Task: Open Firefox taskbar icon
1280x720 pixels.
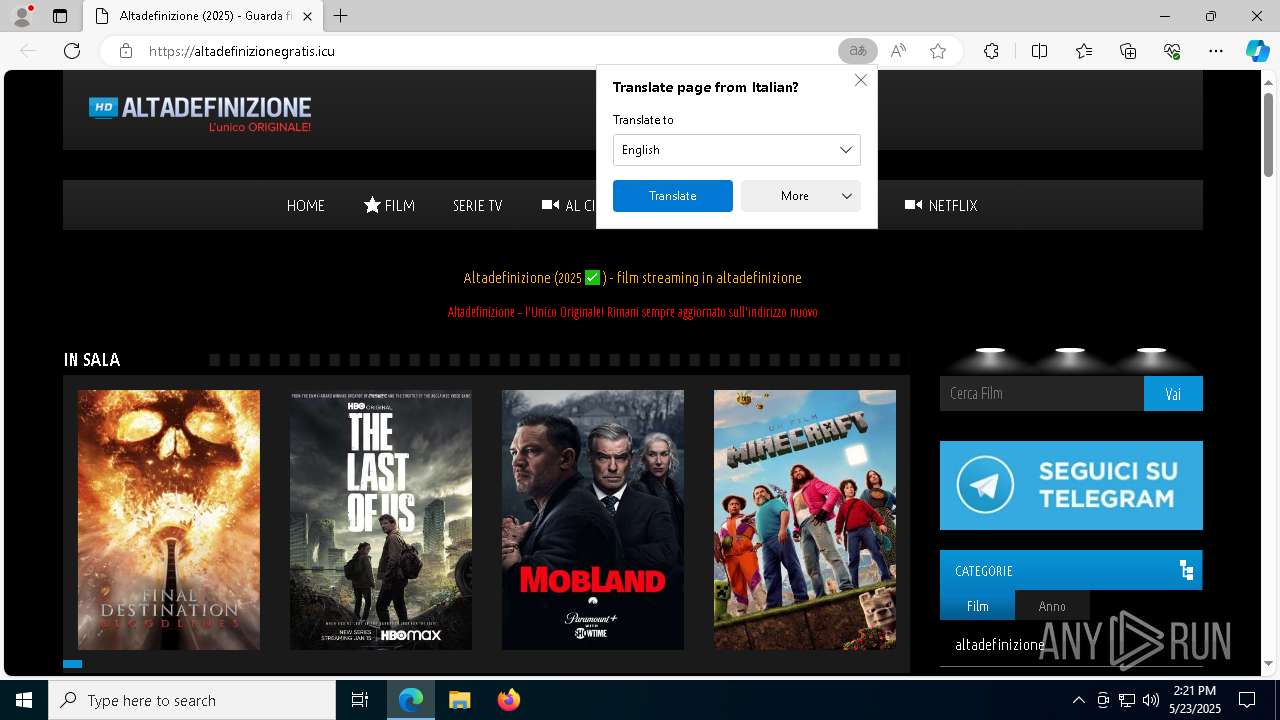Action: (x=508, y=700)
